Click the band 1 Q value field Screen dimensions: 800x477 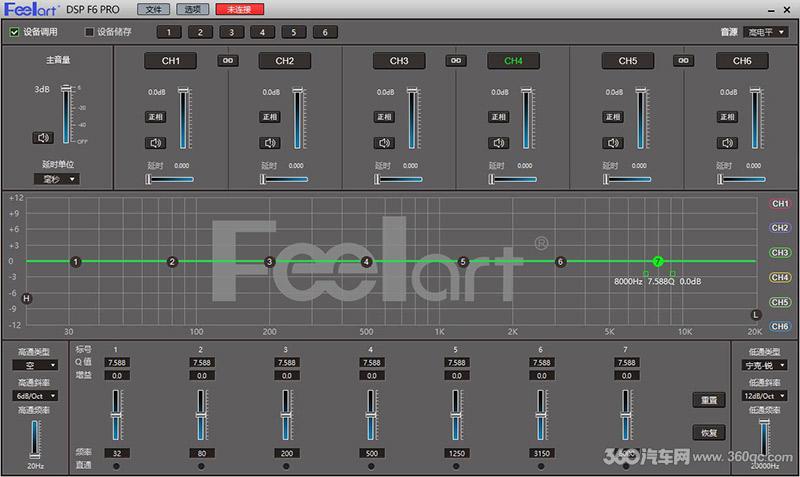click(x=116, y=363)
